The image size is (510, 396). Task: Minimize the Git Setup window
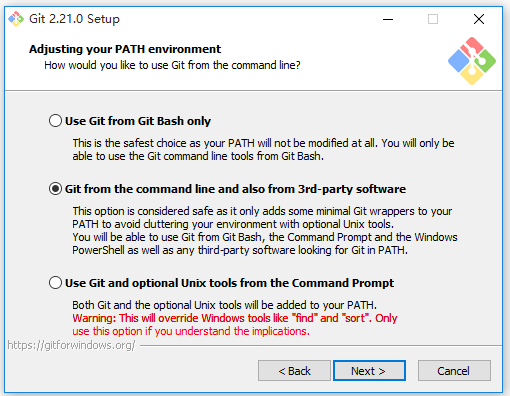pos(388,19)
